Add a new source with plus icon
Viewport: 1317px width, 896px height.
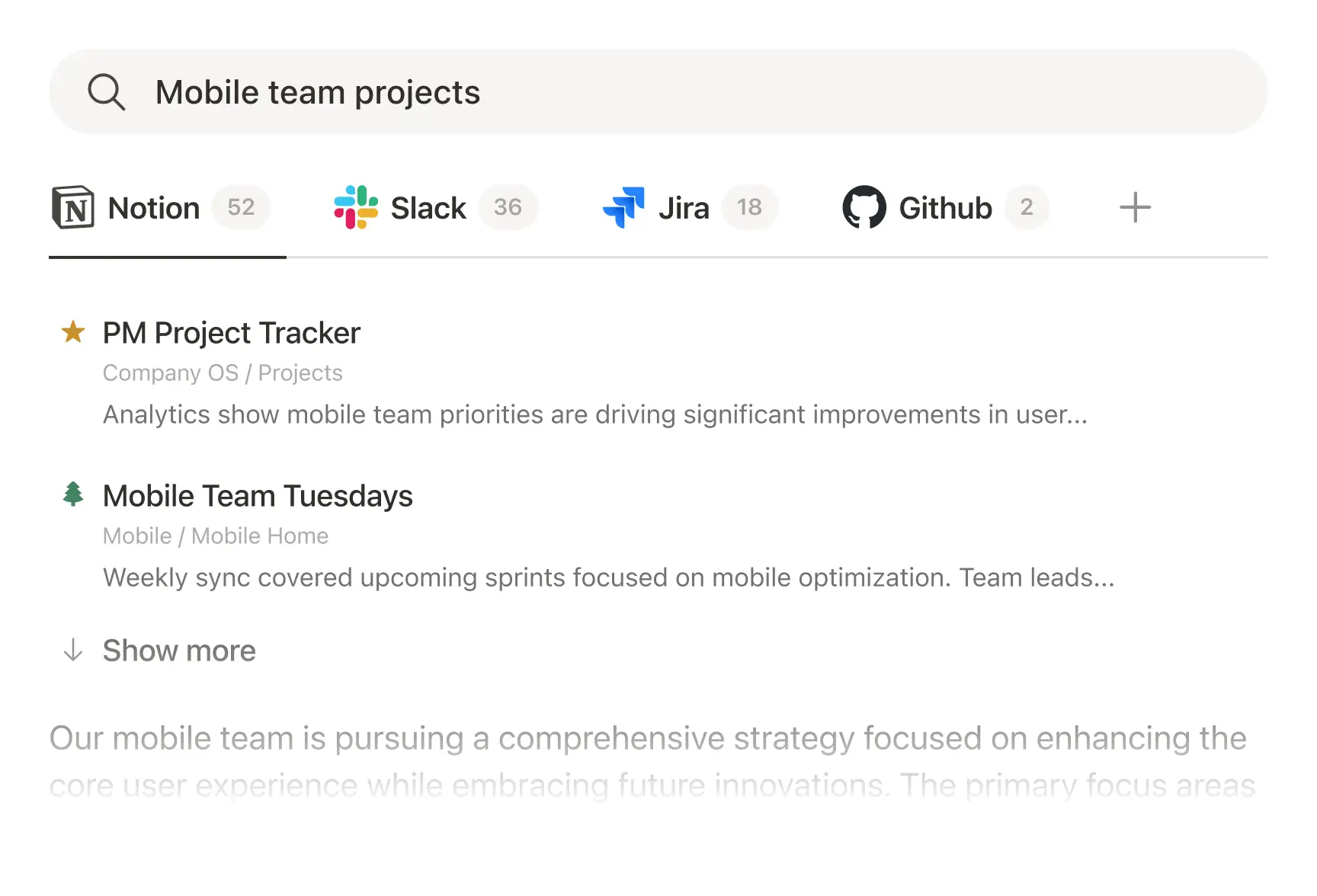[1135, 207]
